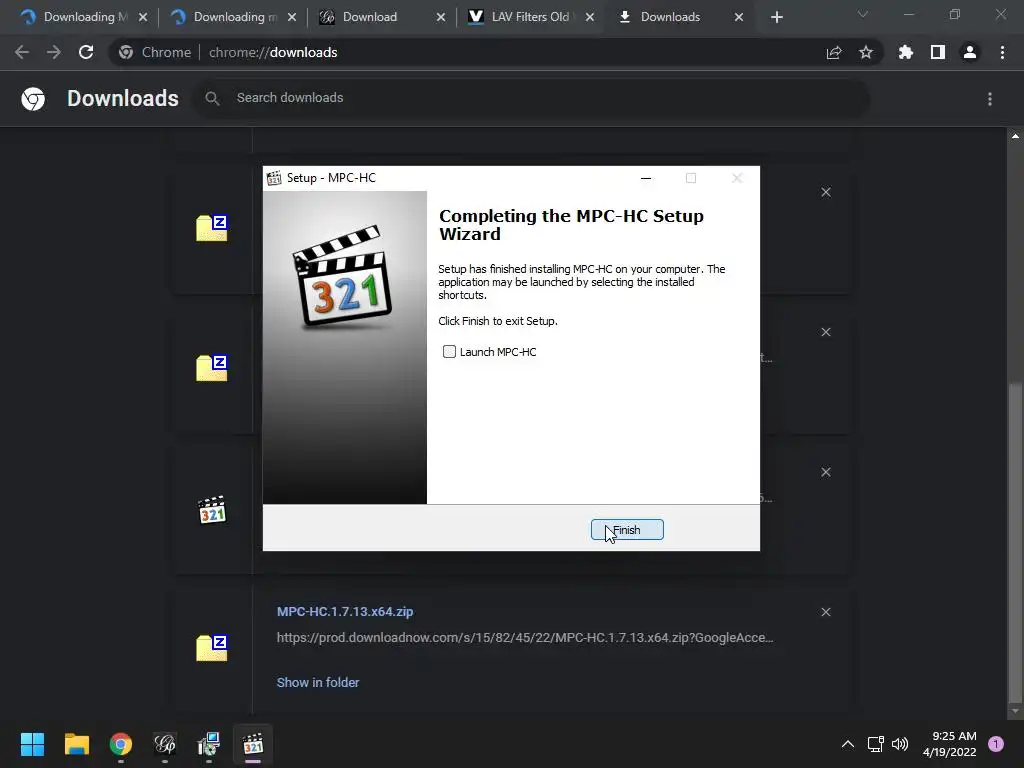Minimize the Setup - MPC-HC window
The image size is (1024, 768).
point(646,178)
